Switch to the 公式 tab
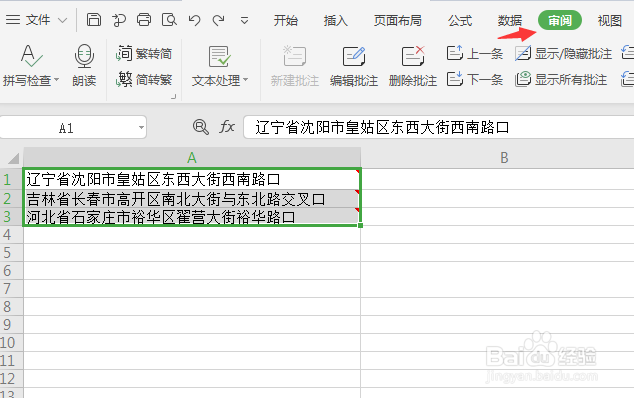 pos(460,20)
